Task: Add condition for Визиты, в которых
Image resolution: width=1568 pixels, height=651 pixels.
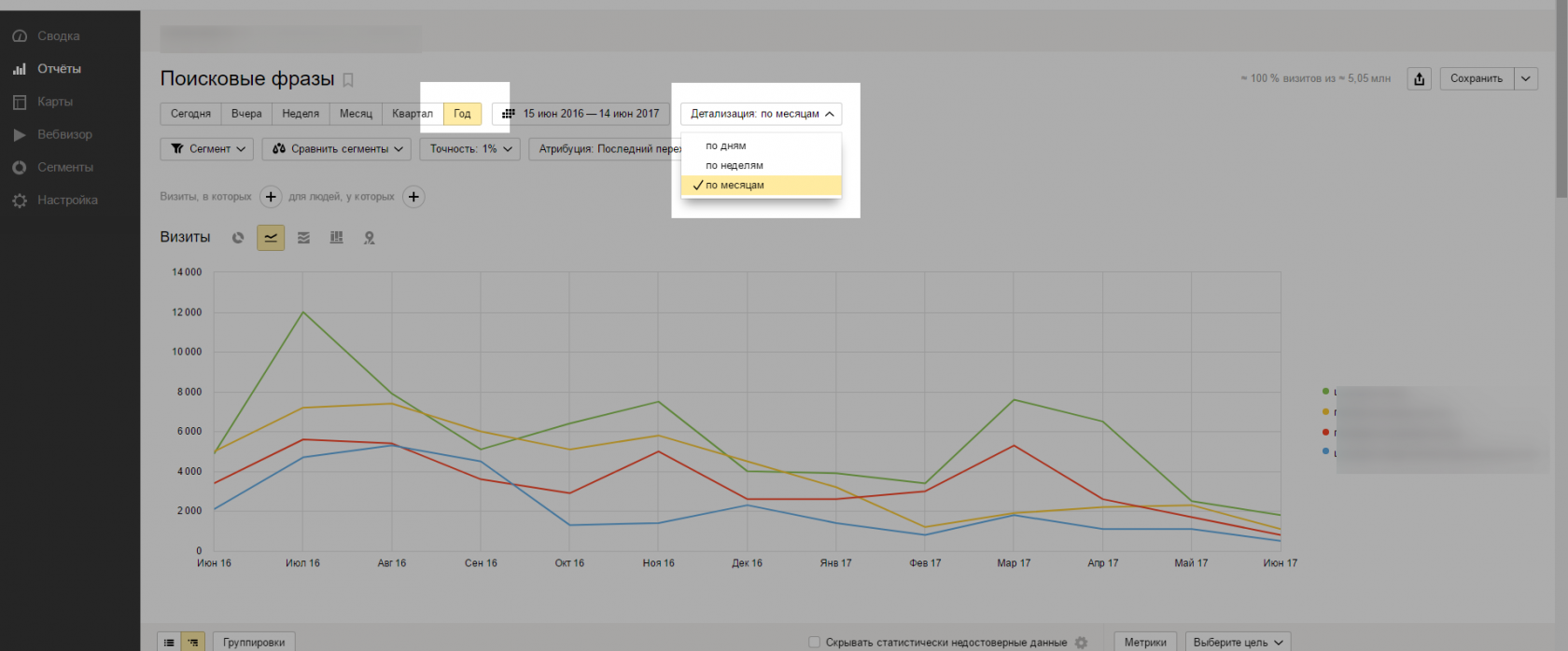Action: tap(271, 197)
